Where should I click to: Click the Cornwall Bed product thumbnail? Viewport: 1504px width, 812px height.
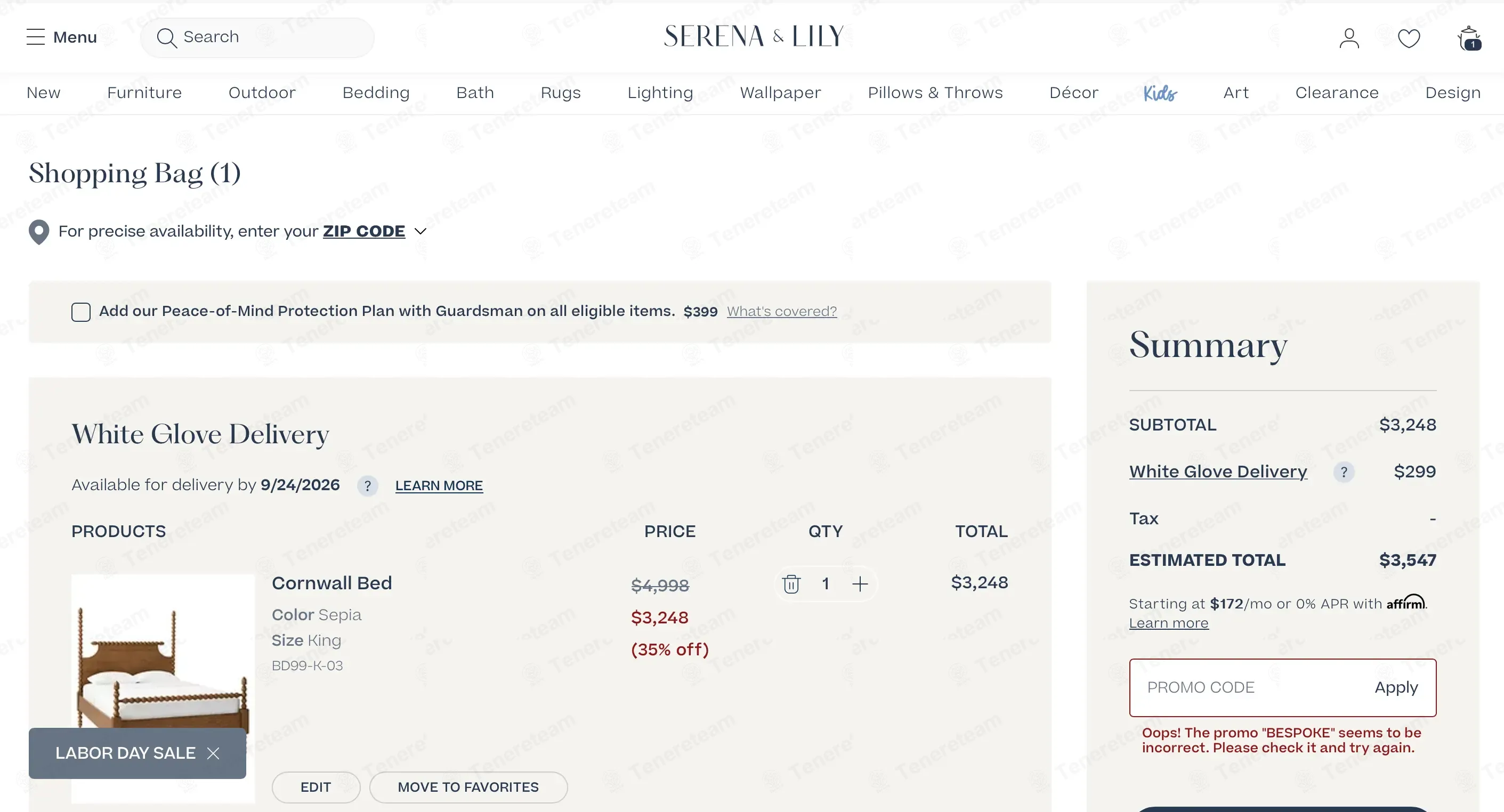click(163, 688)
